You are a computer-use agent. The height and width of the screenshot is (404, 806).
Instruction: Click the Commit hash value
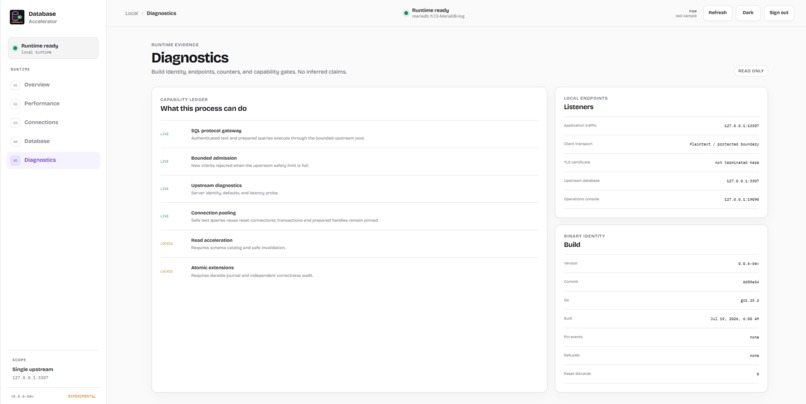(x=751, y=282)
